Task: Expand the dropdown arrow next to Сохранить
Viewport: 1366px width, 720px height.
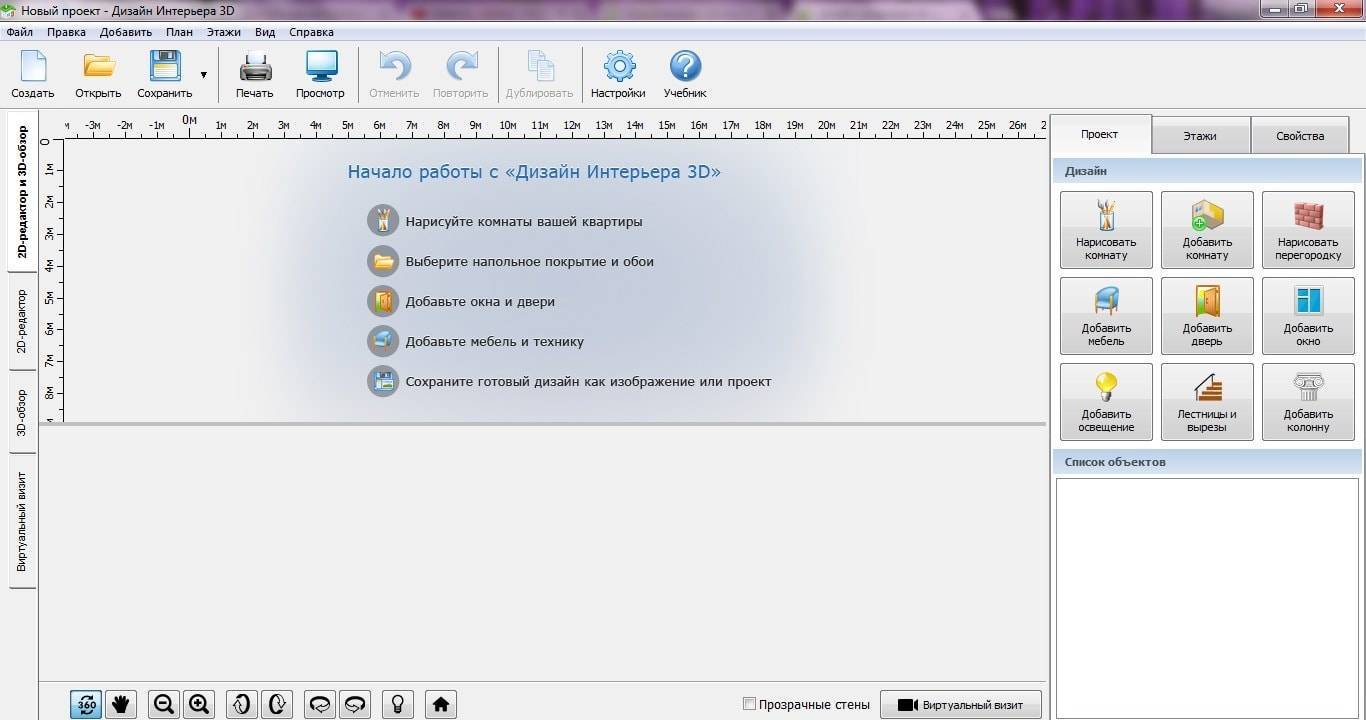Action: (x=204, y=75)
